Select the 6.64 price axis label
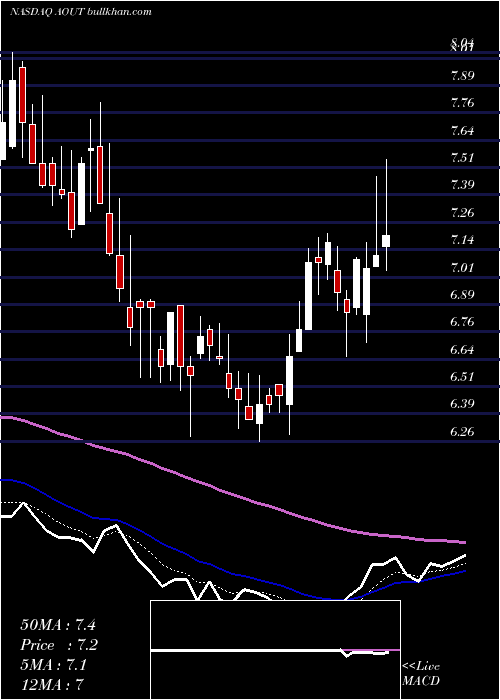 pyautogui.click(x=462, y=350)
